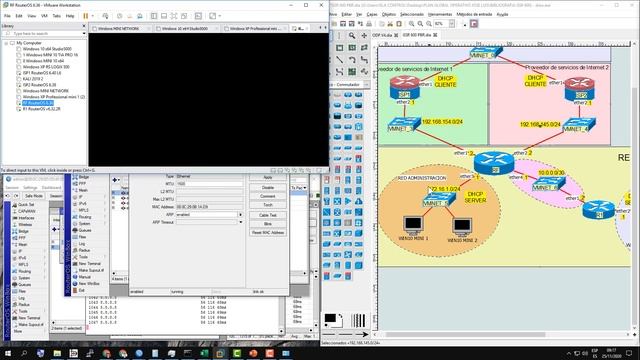Click the Dia paste clipboard icon
The image size is (640, 360).
coord(399,24)
